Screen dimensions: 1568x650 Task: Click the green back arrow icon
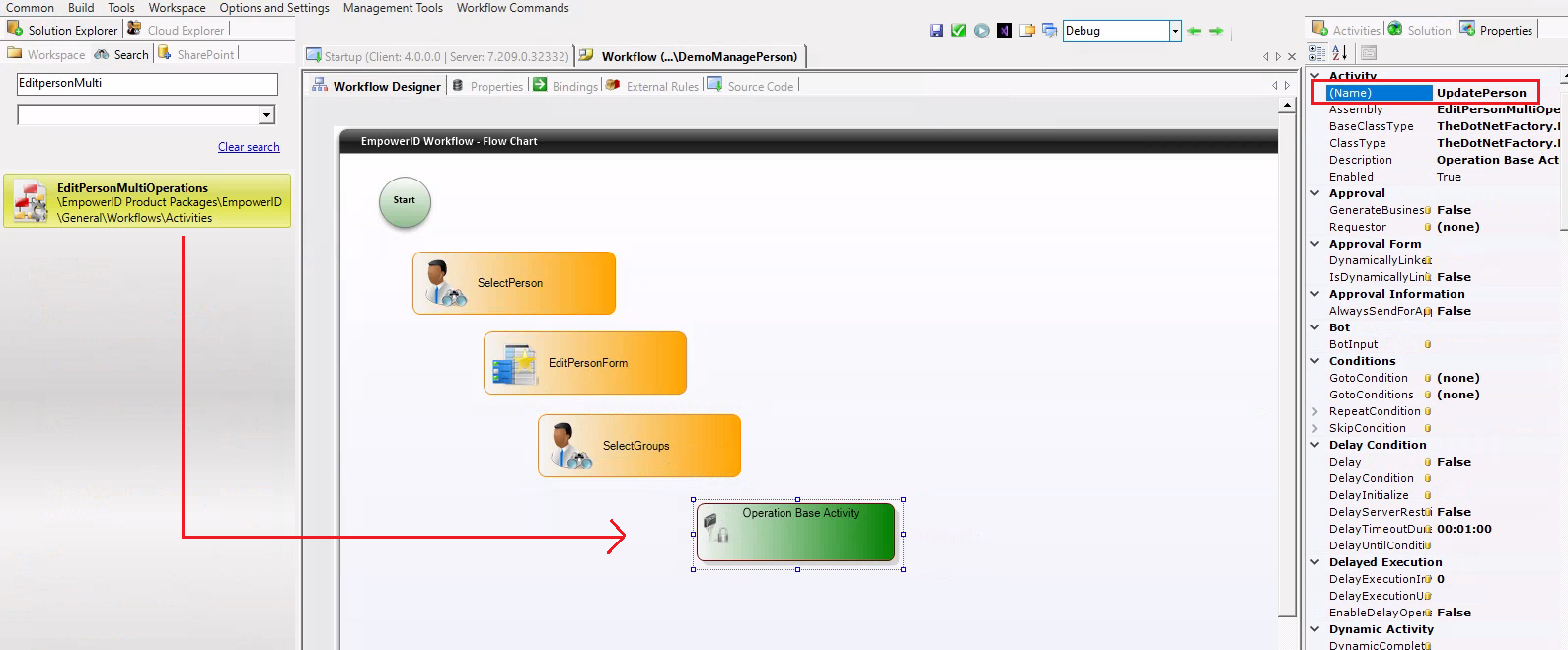coord(1194,31)
